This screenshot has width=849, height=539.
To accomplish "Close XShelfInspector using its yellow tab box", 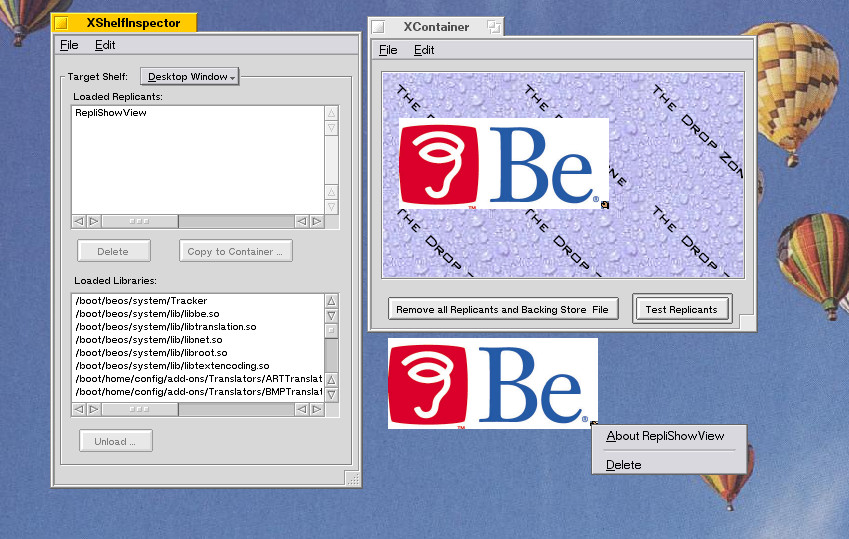I will tap(61, 23).
